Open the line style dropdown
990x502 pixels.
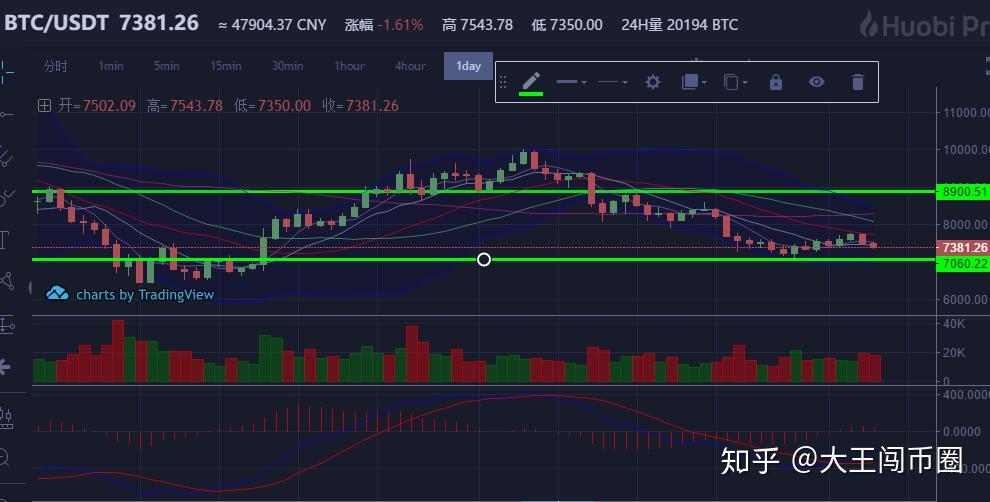pos(612,82)
